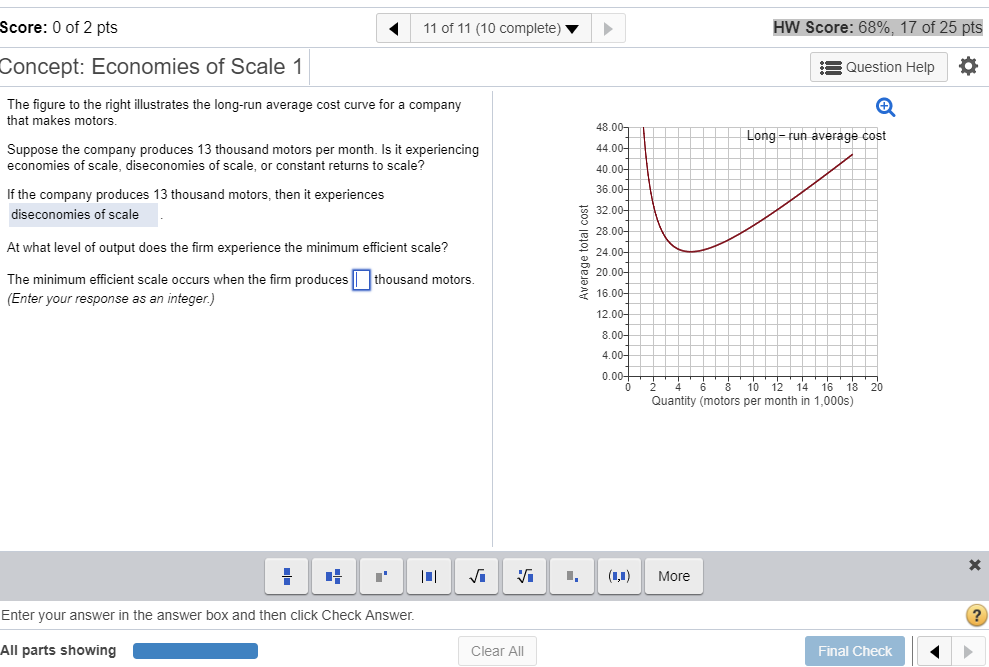Insert a fraction template
Image resolution: width=989 pixels, height=667 pixels.
click(286, 576)
